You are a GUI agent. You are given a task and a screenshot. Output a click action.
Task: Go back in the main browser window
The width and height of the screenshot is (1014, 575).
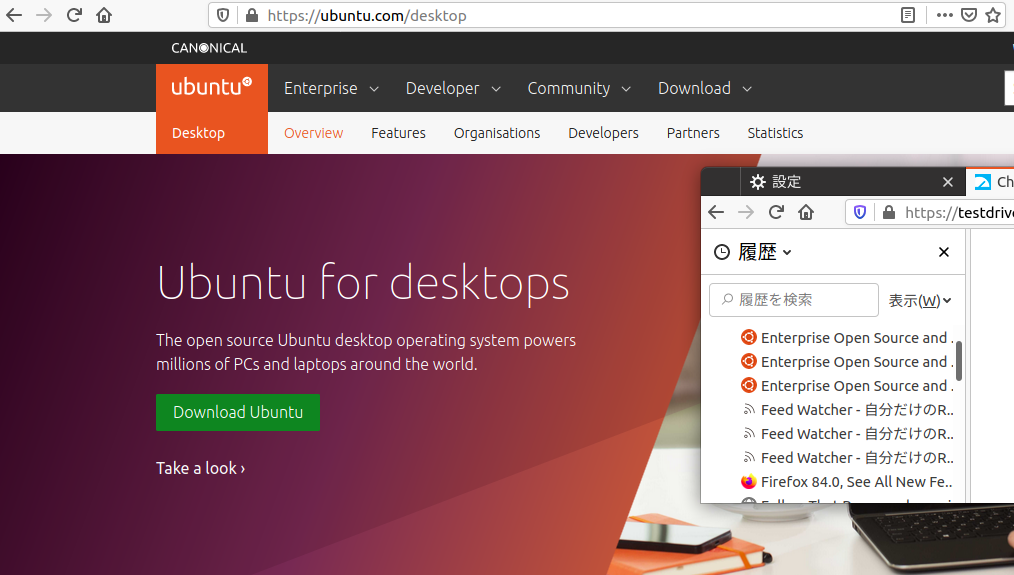[14, 15]
